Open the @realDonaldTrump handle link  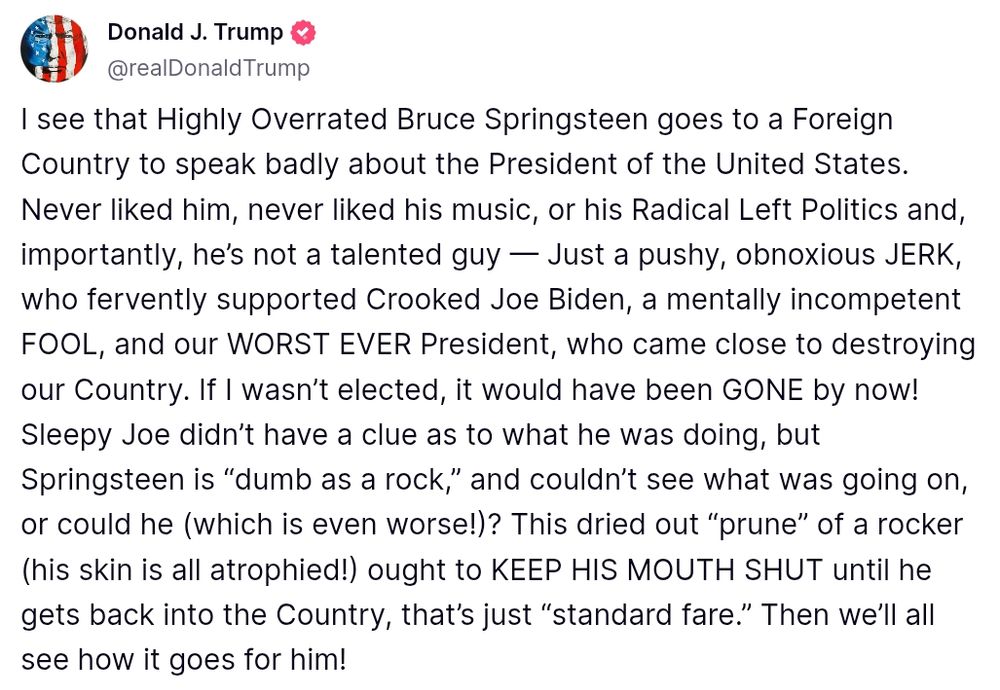tap(208, 68)
